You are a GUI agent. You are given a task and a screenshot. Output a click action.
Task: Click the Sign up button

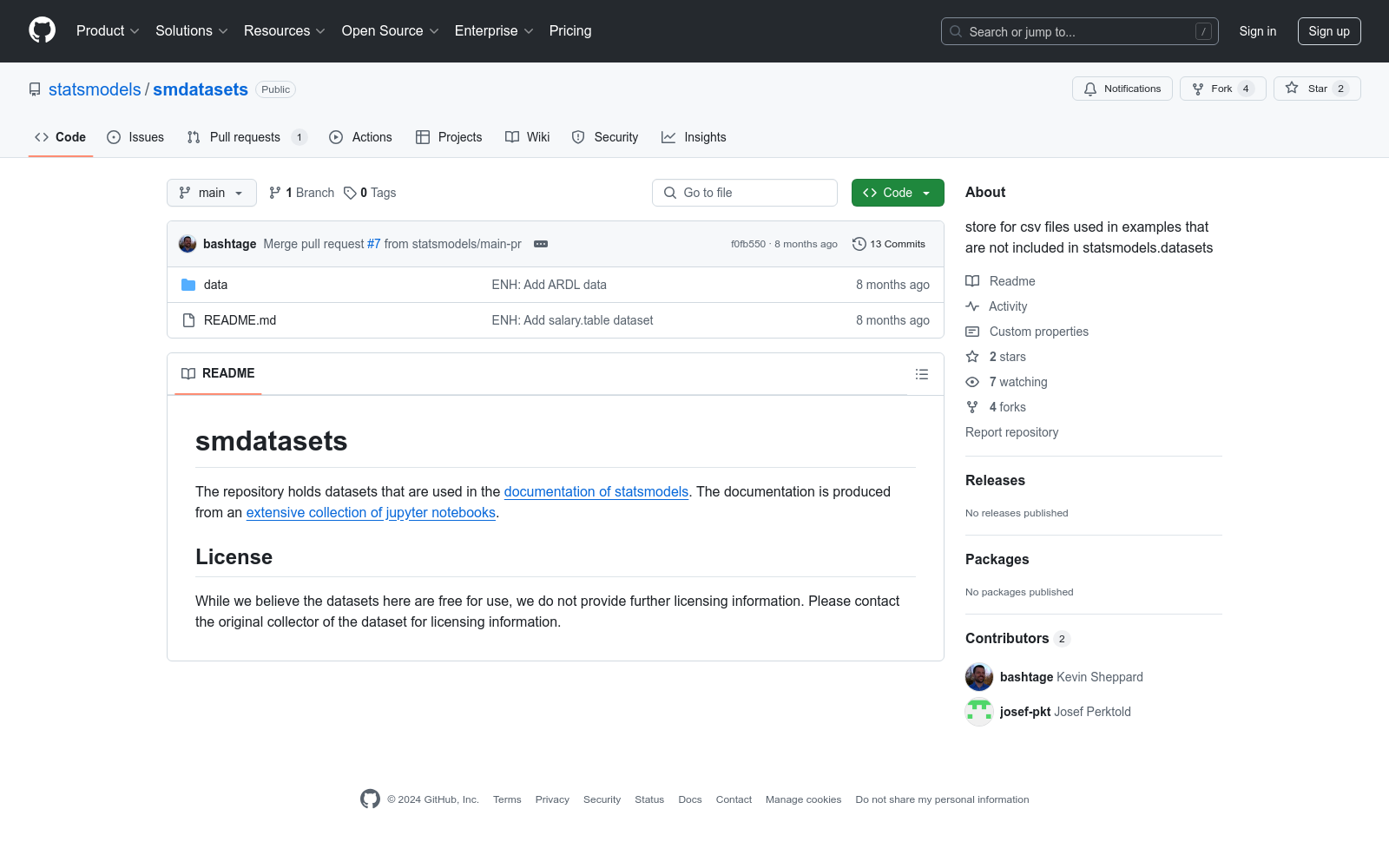tap(1329, 31)
